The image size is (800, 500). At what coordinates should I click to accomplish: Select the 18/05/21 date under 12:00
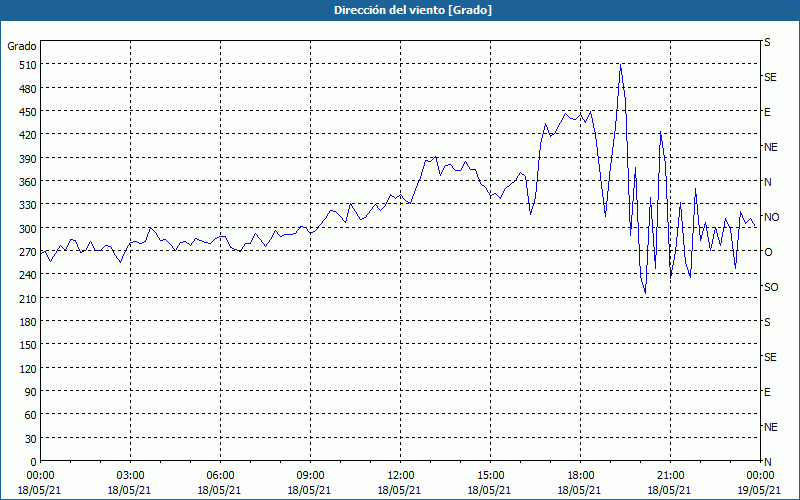[400, 490]
